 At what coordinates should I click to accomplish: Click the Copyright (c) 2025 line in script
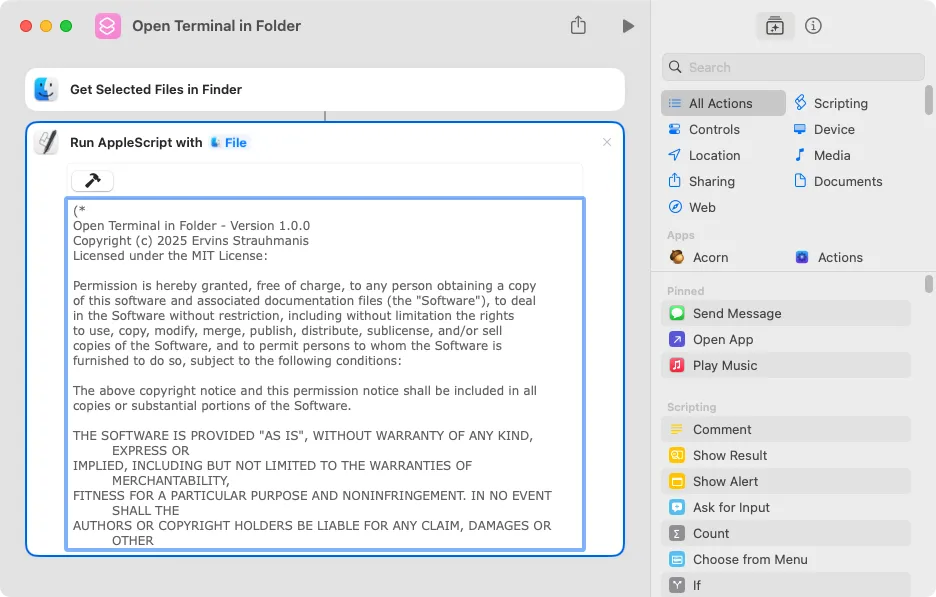pos(191,241)
